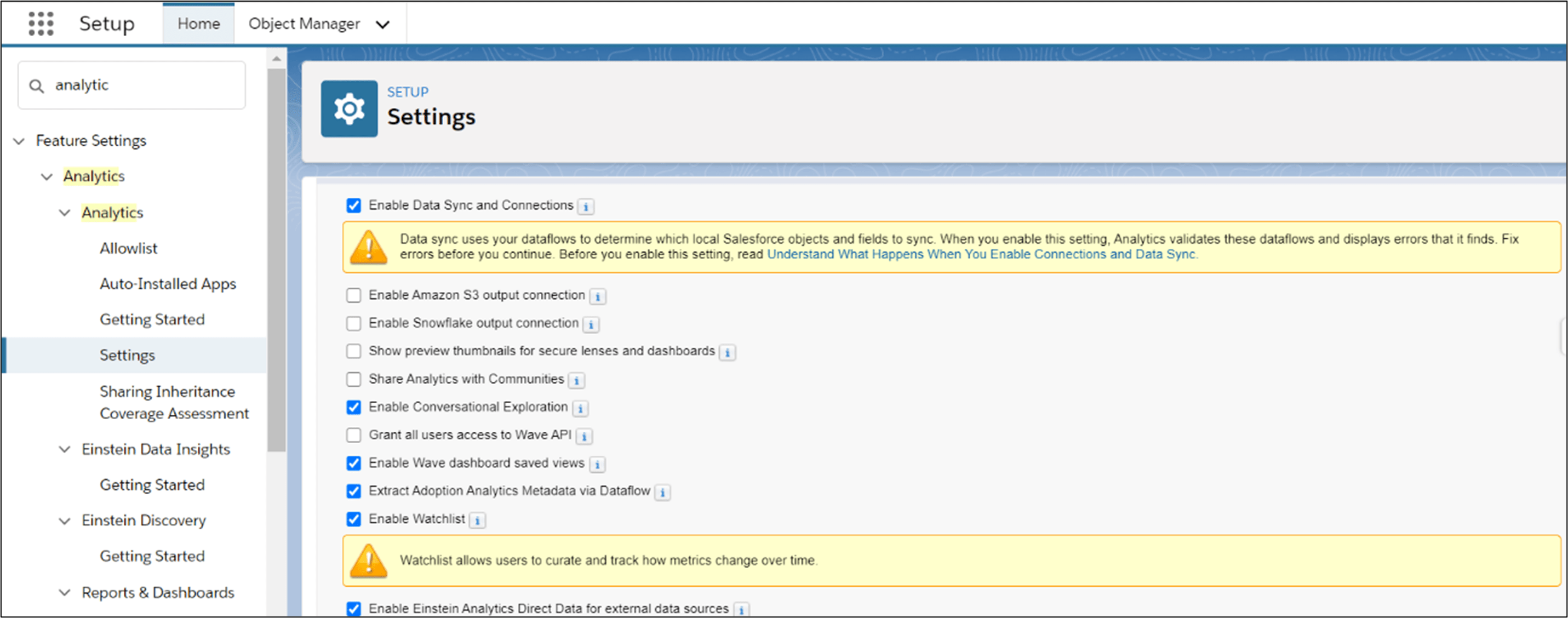
Task: Click info icon for Conversational Exploration
Action: (x=580, y=409)
